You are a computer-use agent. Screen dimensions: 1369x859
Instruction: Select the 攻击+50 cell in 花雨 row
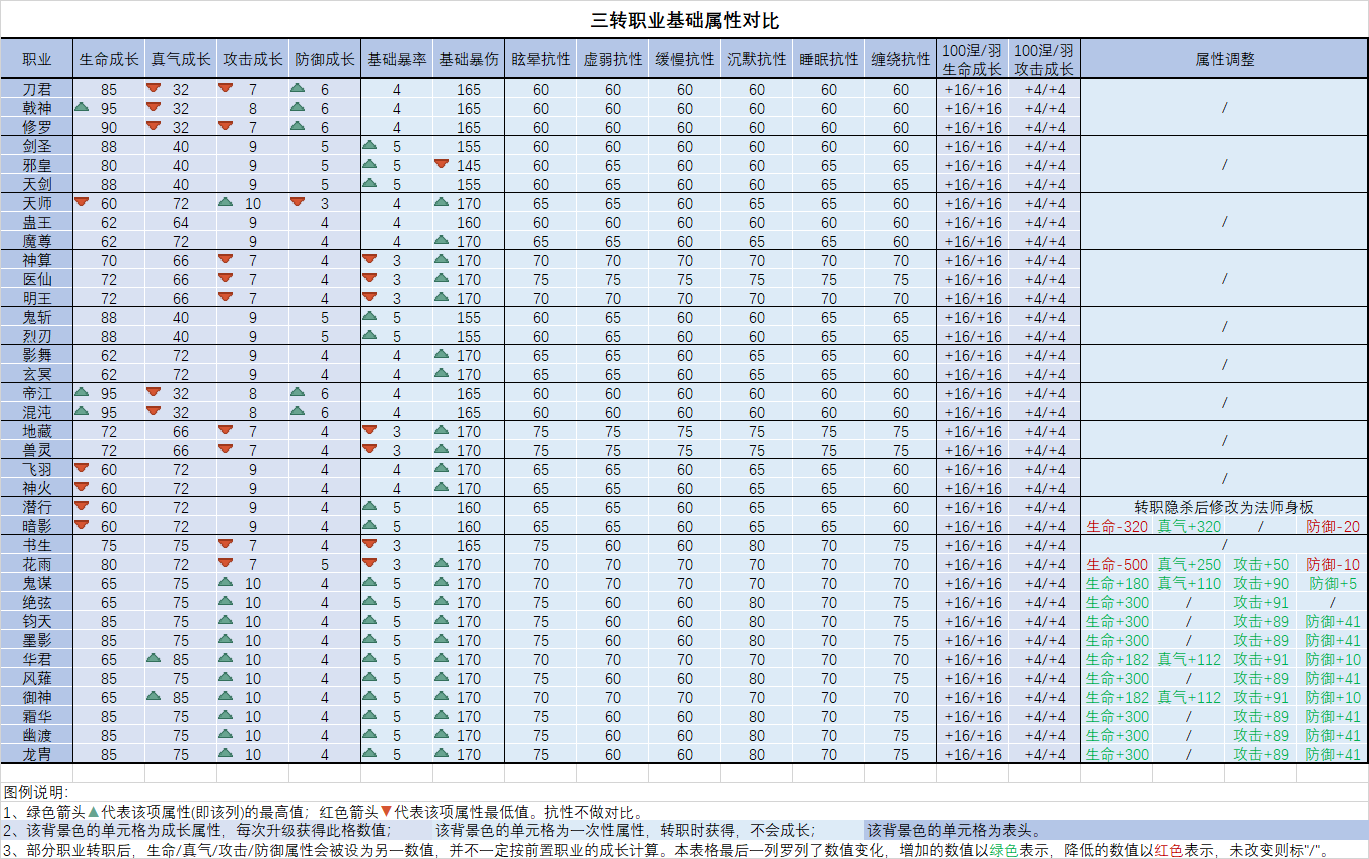point(1261,564)
